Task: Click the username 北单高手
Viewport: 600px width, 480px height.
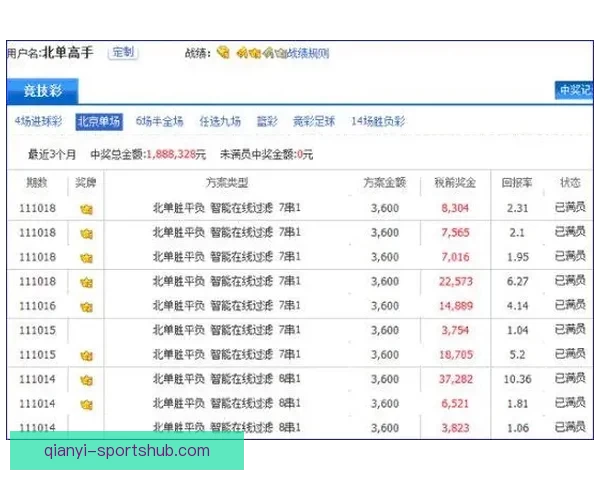Action: click(67, 52)
